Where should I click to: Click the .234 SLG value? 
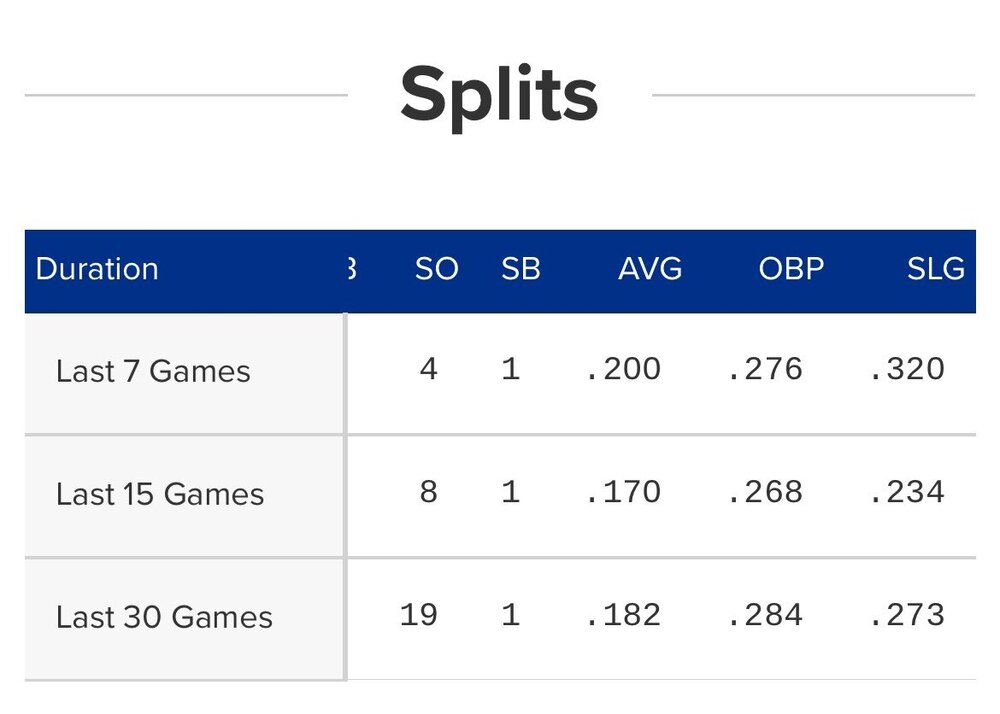point(907,492)
